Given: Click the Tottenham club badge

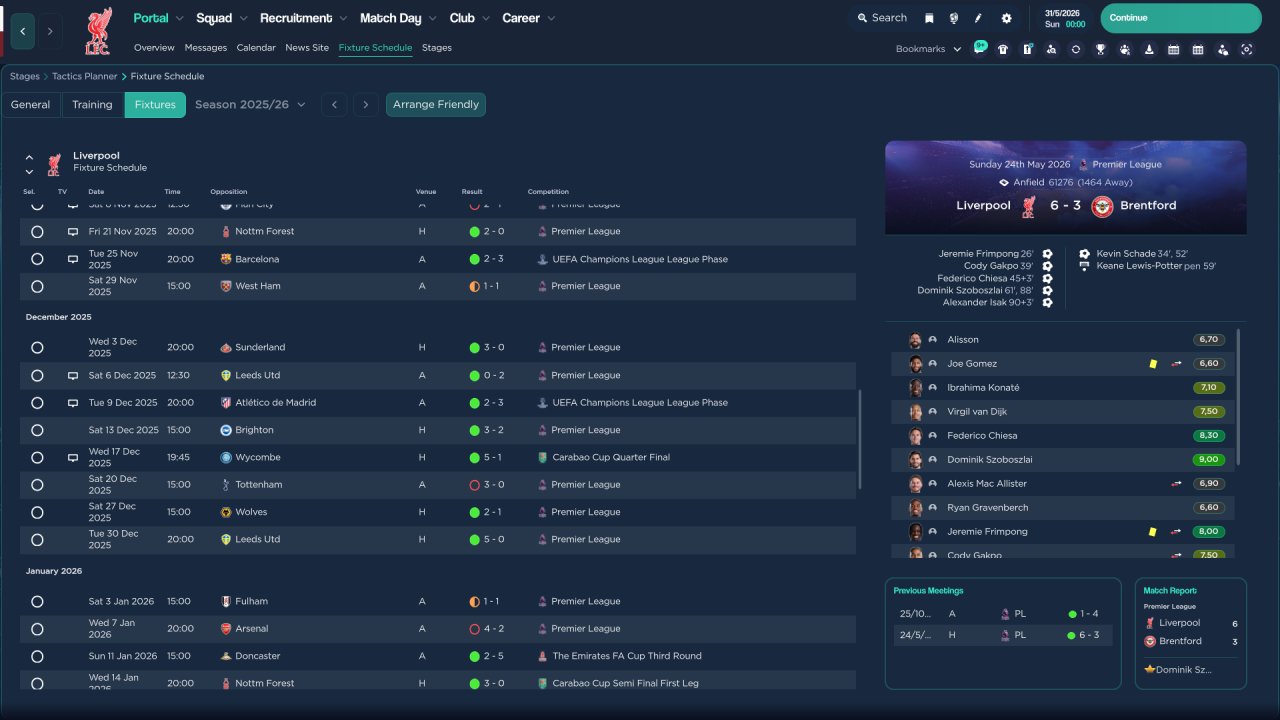Looking at the screenshot, I should pos(226,485).
